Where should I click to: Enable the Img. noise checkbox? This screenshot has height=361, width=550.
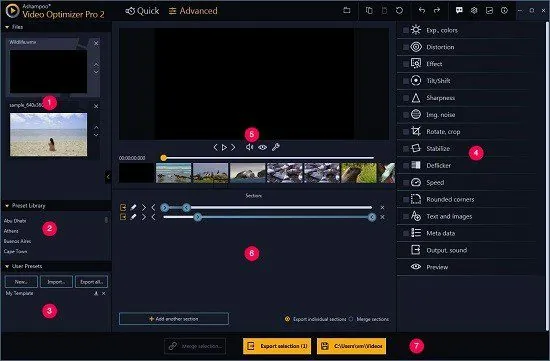click(405, 115)
